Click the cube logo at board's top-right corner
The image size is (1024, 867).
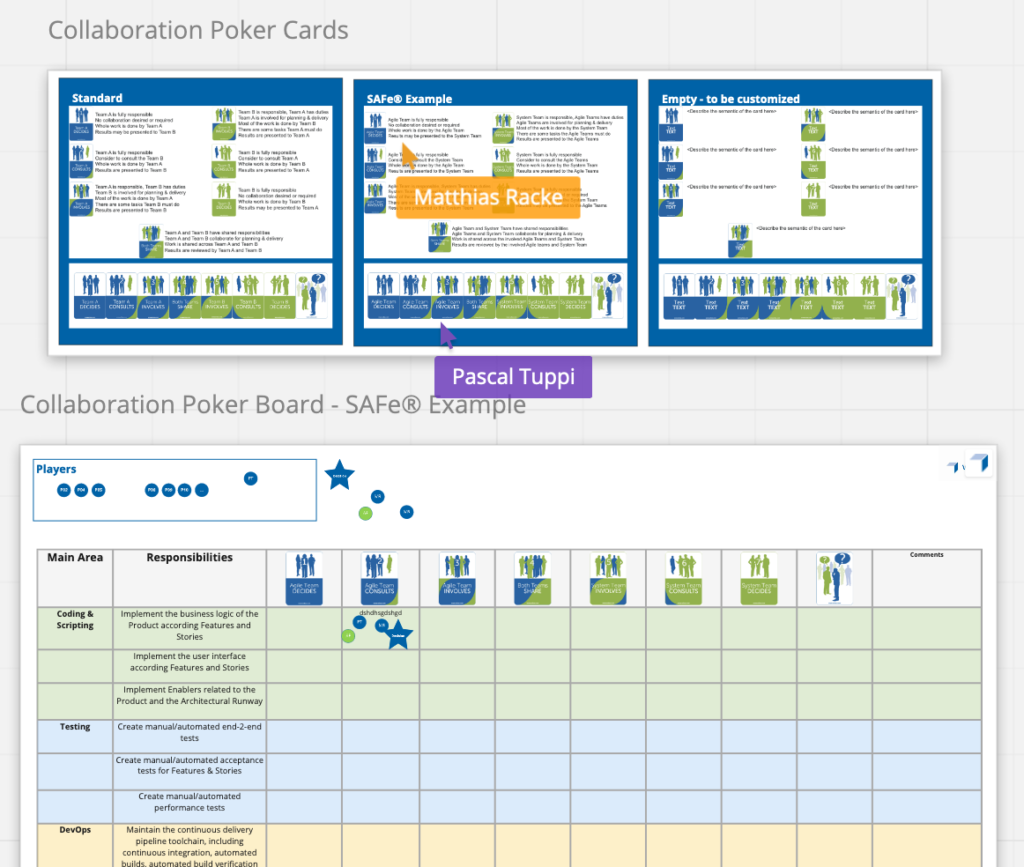point(979,463)
